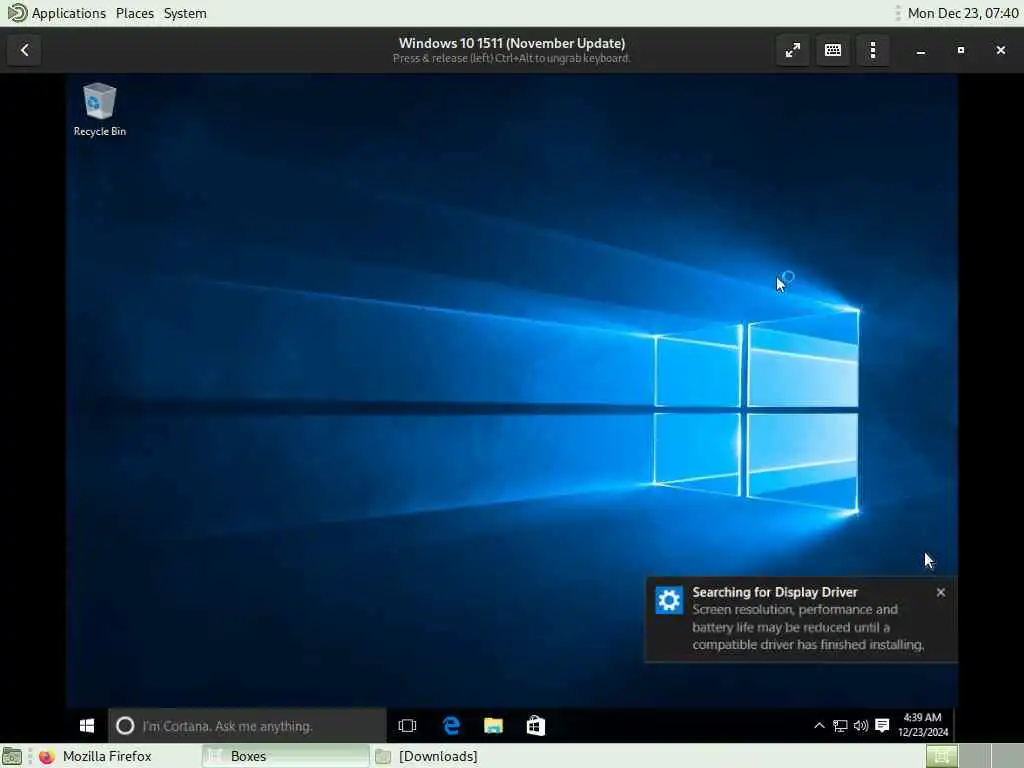Select the Recycle Bin desktop icon
Viewport: 1024px width, 768px height.
tap(99, 110)
